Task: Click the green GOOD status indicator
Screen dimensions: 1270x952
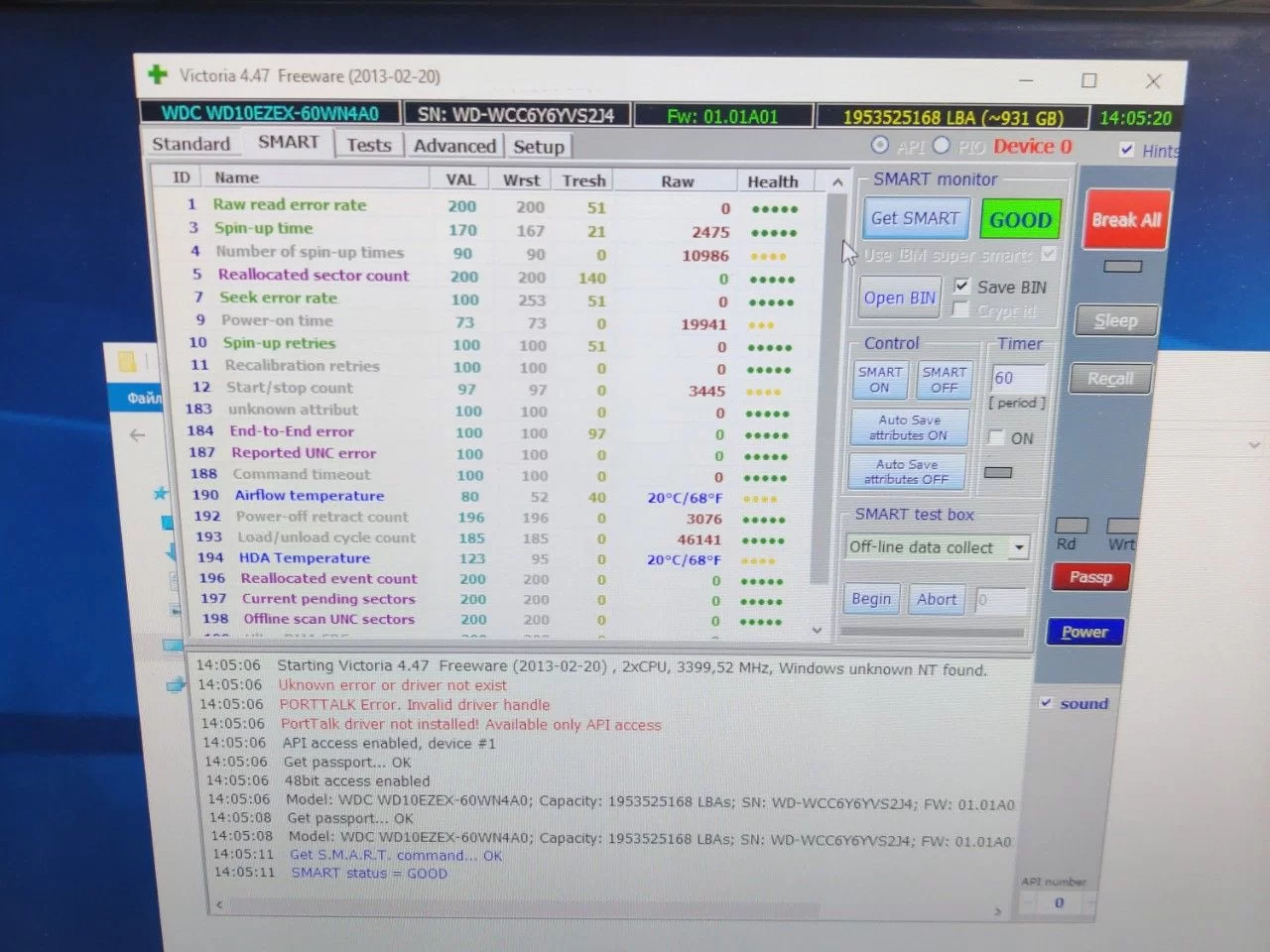Action: [x=1020, y=219]
